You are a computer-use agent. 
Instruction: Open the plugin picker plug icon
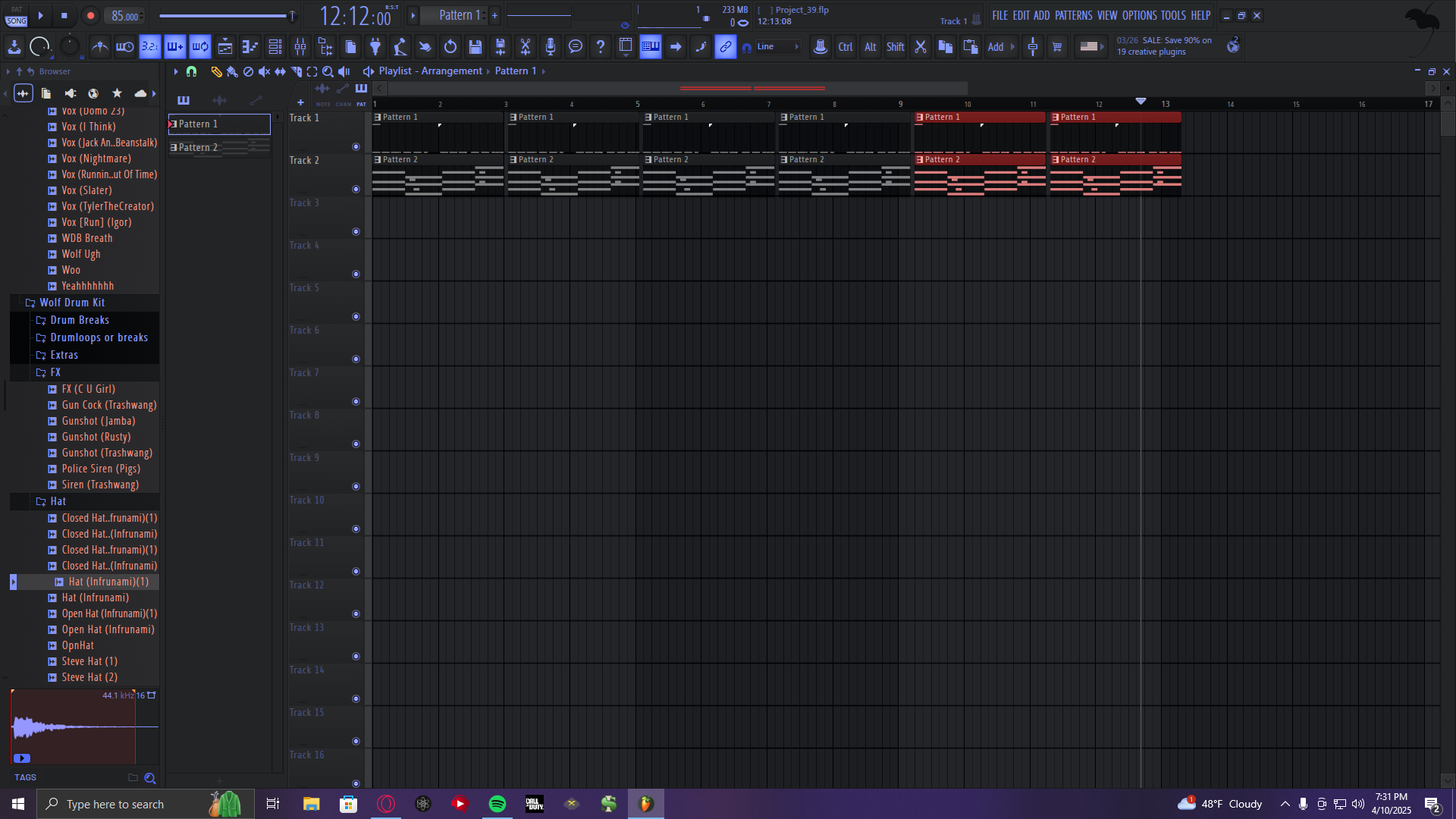[375, 47]
